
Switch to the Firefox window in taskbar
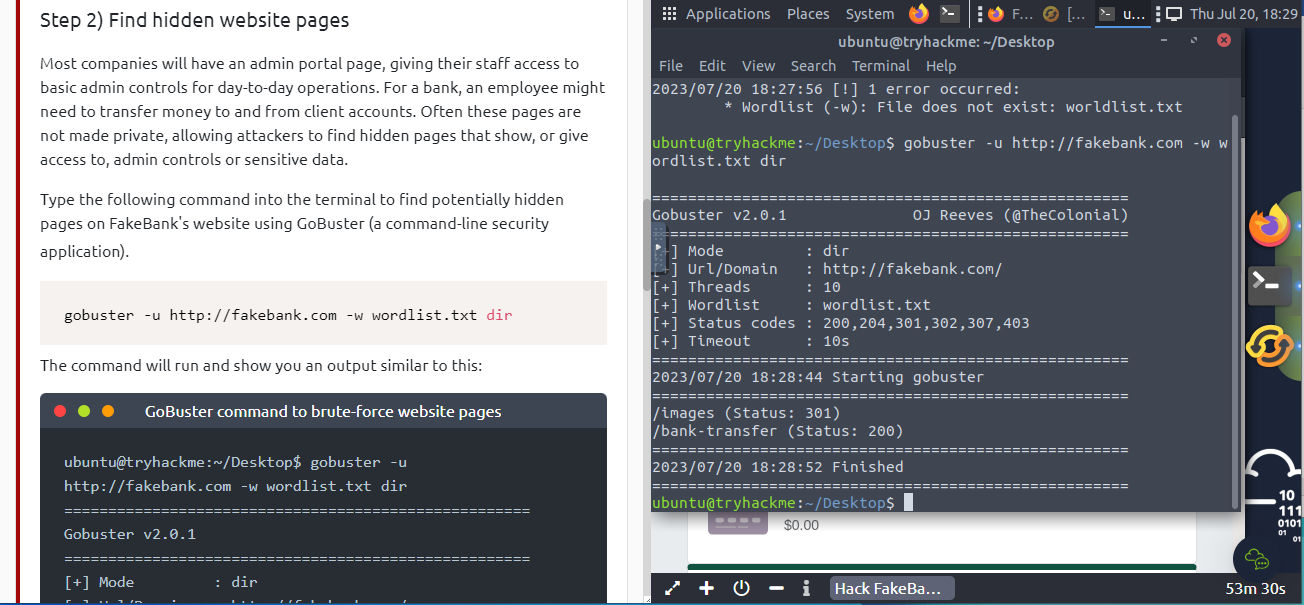pyautogui.click(x=1010, y=14)
